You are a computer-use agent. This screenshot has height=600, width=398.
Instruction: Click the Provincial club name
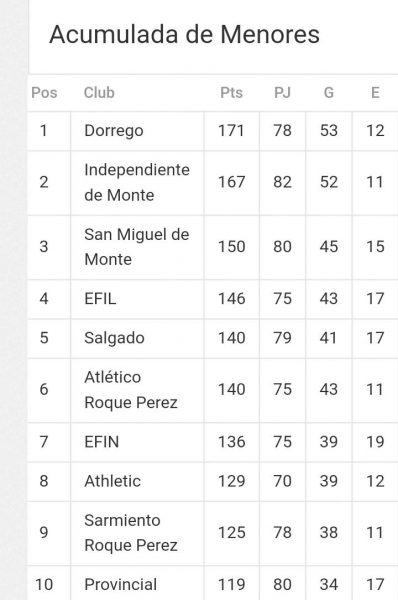(121, 585)
